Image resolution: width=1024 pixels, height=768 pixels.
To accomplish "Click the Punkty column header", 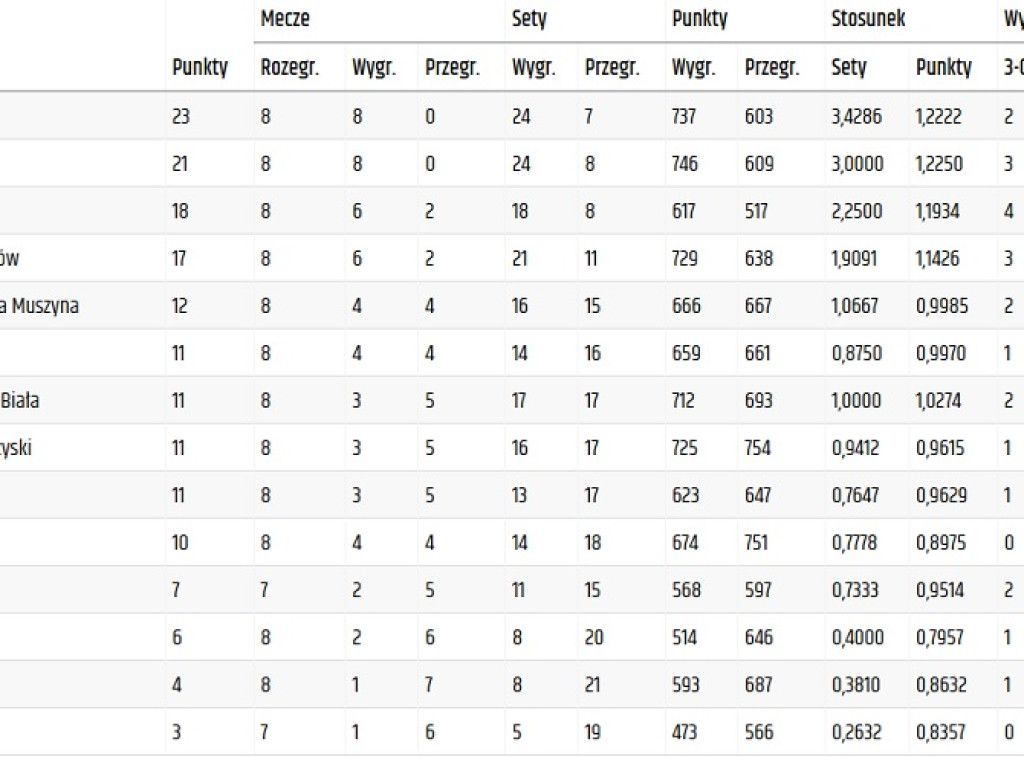I will [x=200, y=67].
